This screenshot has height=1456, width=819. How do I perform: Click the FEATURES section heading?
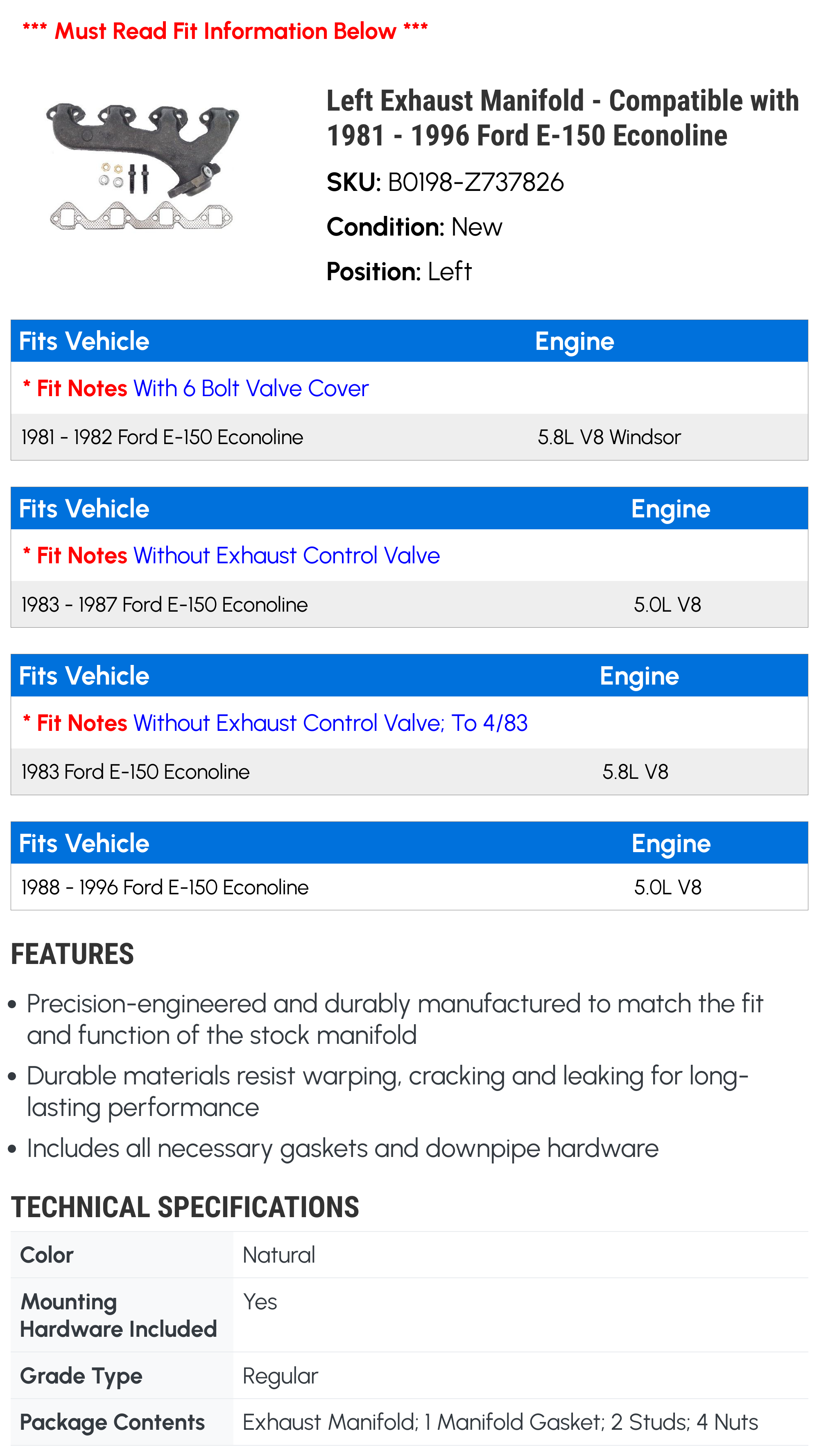coord(72,954)
